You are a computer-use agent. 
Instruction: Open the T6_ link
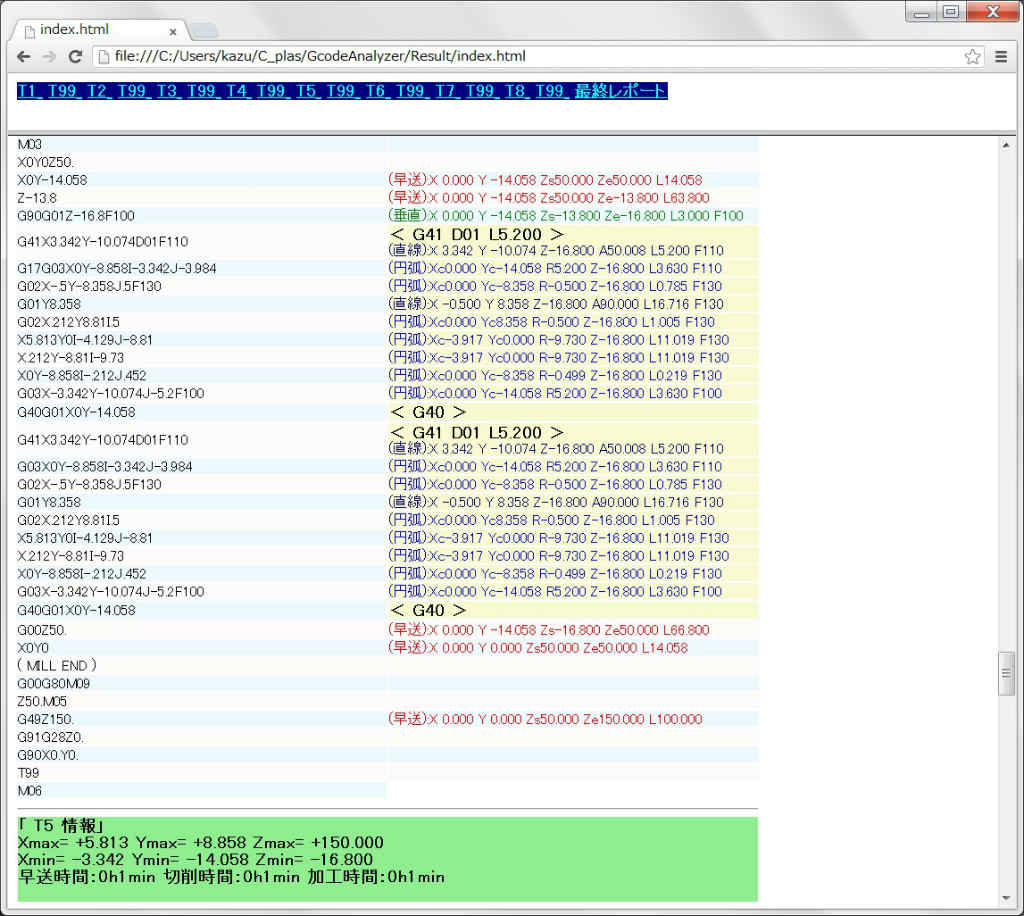pos(377,91)
